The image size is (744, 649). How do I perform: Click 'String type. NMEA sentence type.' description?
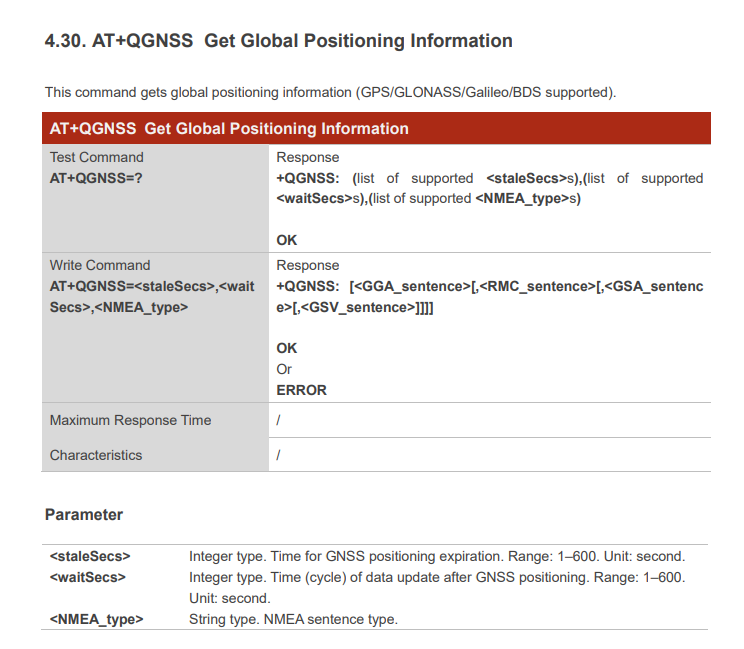click(293, 619)
